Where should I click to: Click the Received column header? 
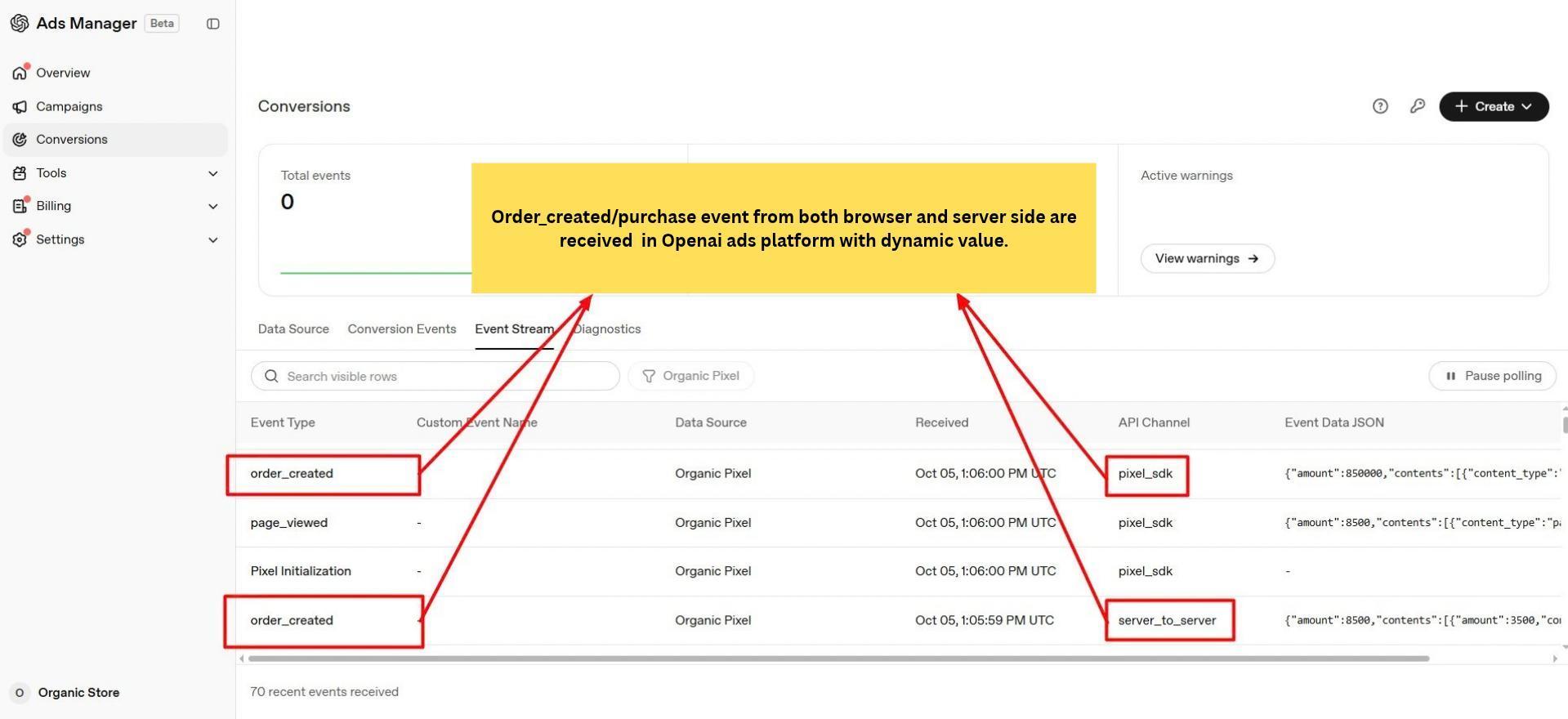click(x=941, y=422)
